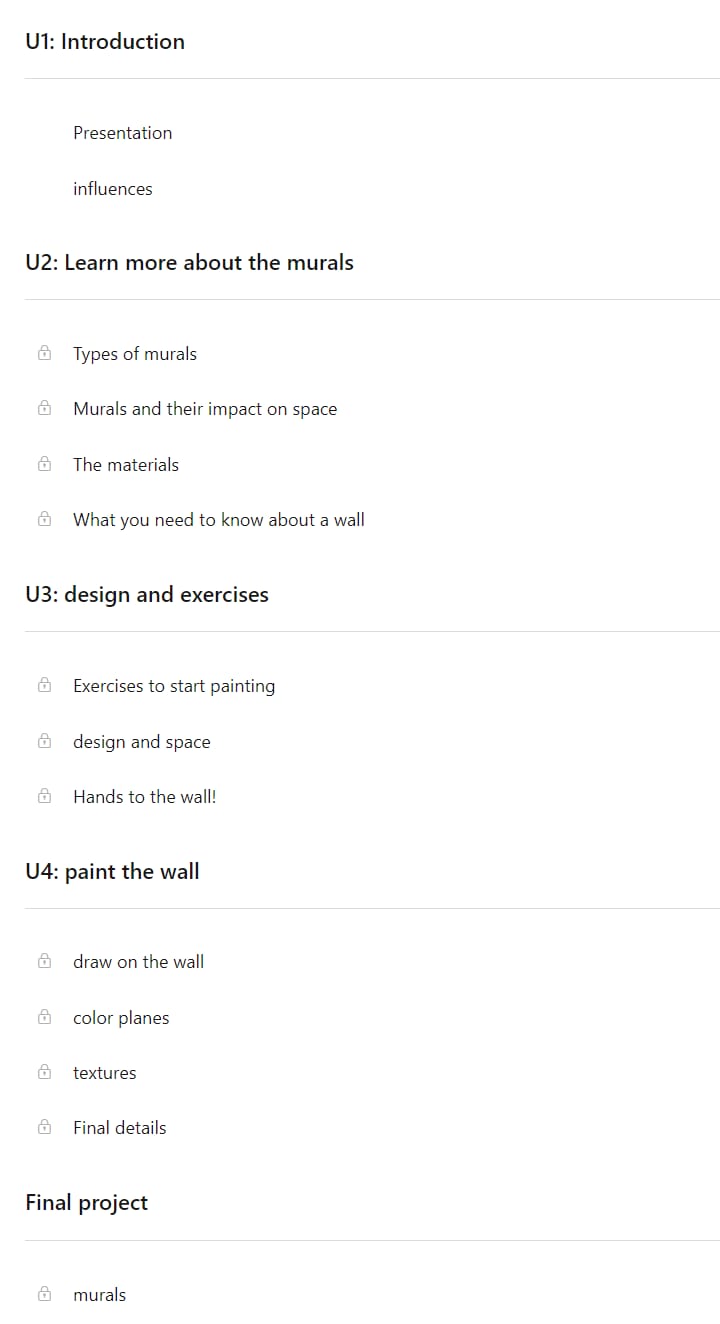Open the color planes lesson

(121, 1018)
